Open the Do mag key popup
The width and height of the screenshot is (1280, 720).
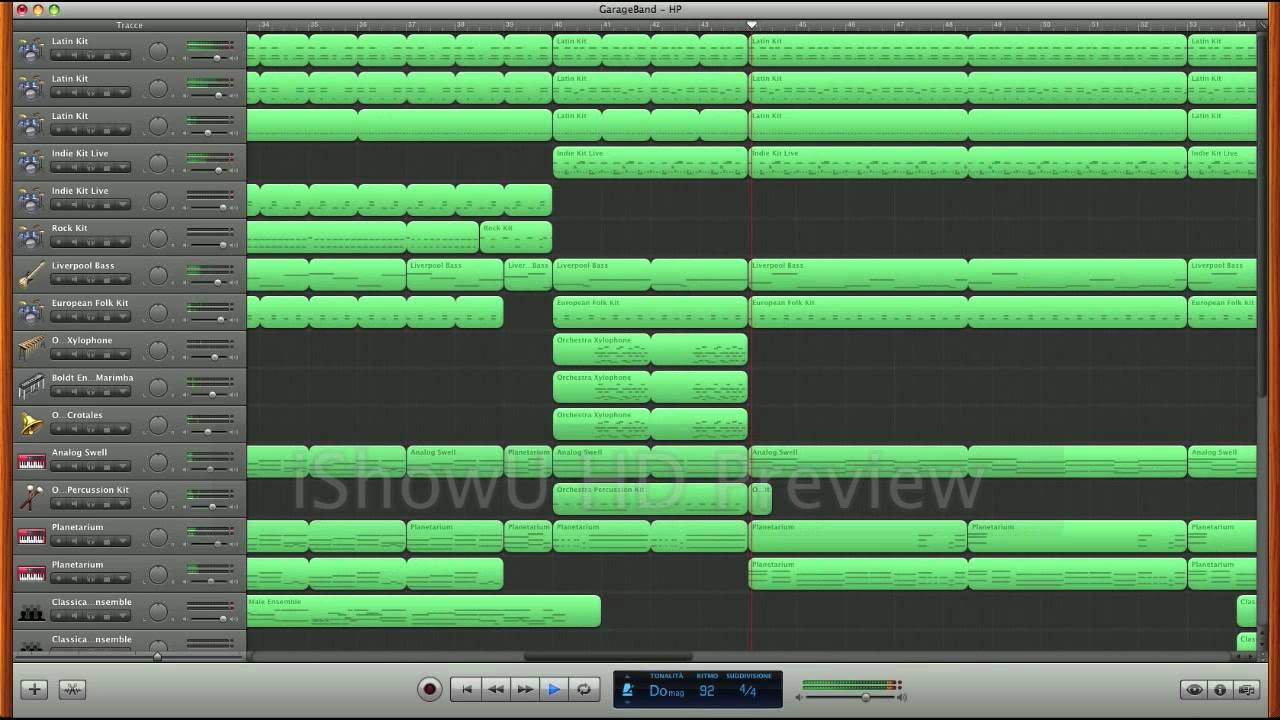pyautogui.click(x=667, y=691)
